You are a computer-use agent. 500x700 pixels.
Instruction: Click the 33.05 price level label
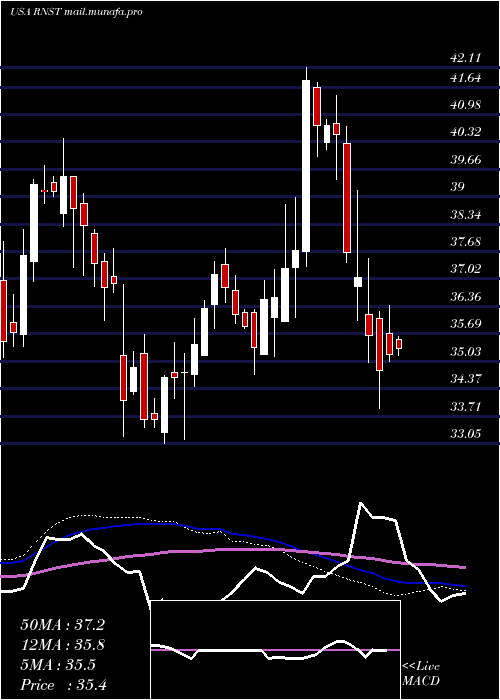pyautogui.click(x=466, y=433)
